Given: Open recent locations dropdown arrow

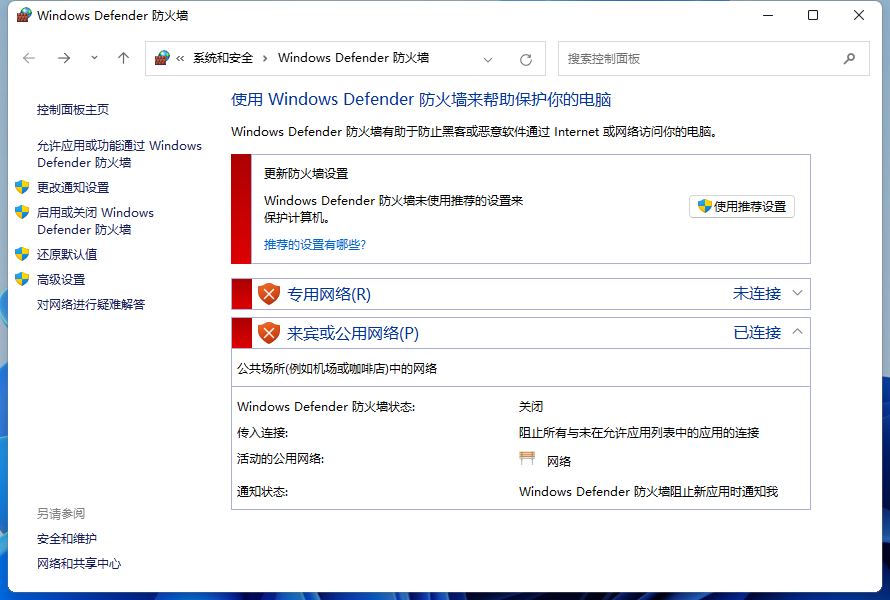Looking at the screenshot, I should pyautogui.click(x=94, y=58).
